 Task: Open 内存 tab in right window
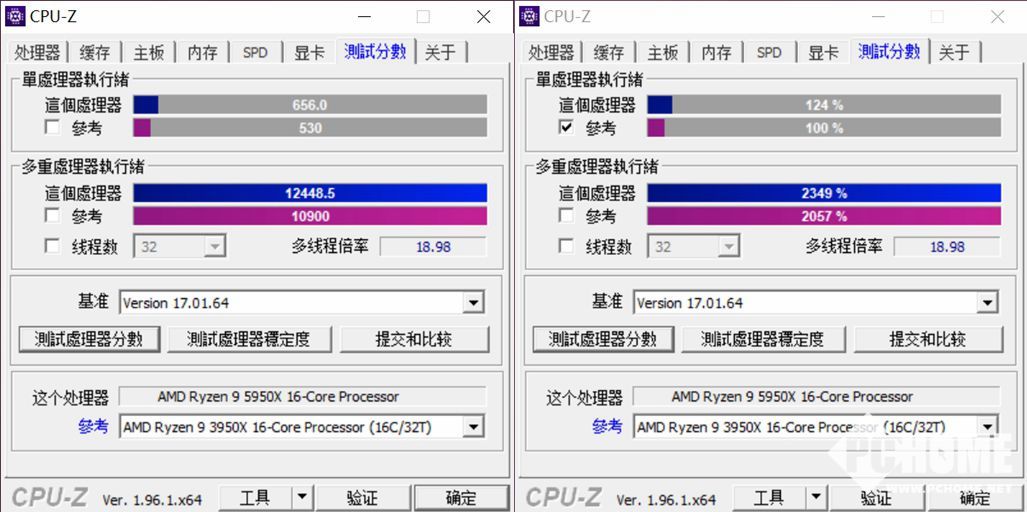point(717,52)
